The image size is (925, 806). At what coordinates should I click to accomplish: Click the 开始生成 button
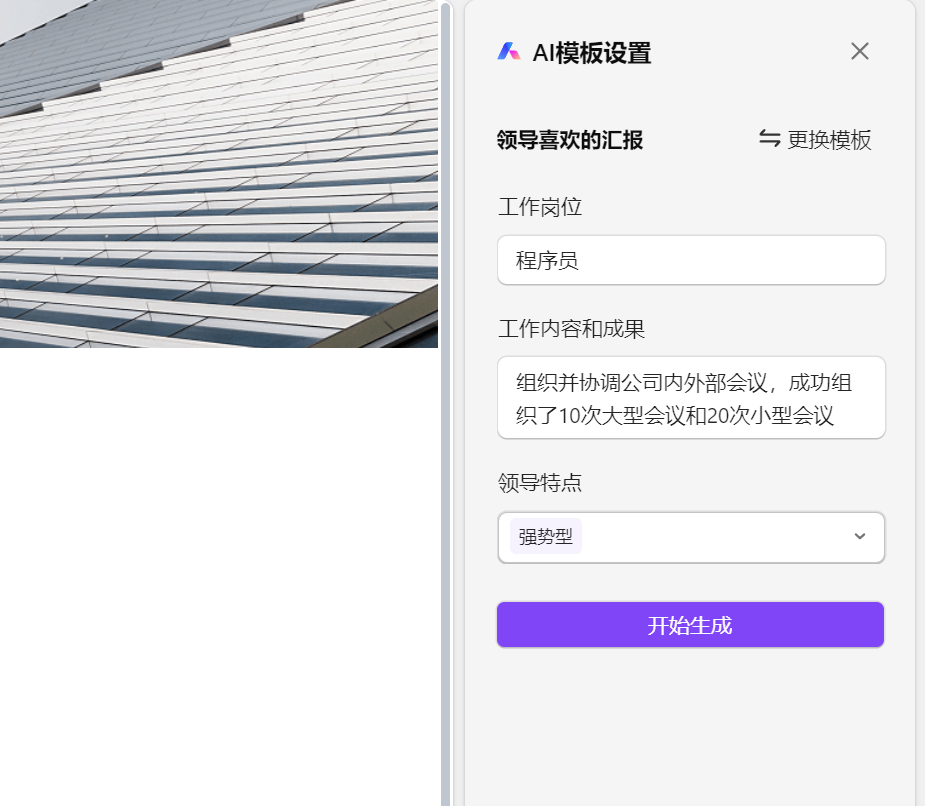point(690,625)
